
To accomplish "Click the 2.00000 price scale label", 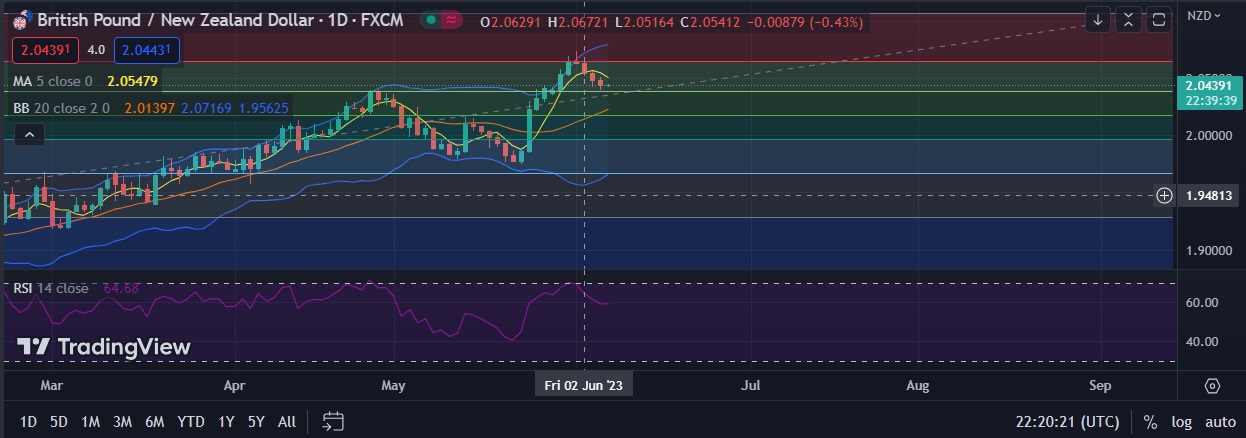I will pos(1210,135).
